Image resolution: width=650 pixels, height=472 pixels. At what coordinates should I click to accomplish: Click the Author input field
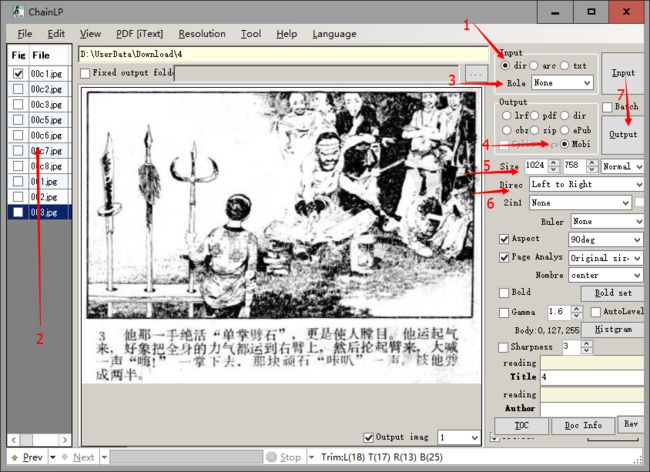click(x=592, y=409)
